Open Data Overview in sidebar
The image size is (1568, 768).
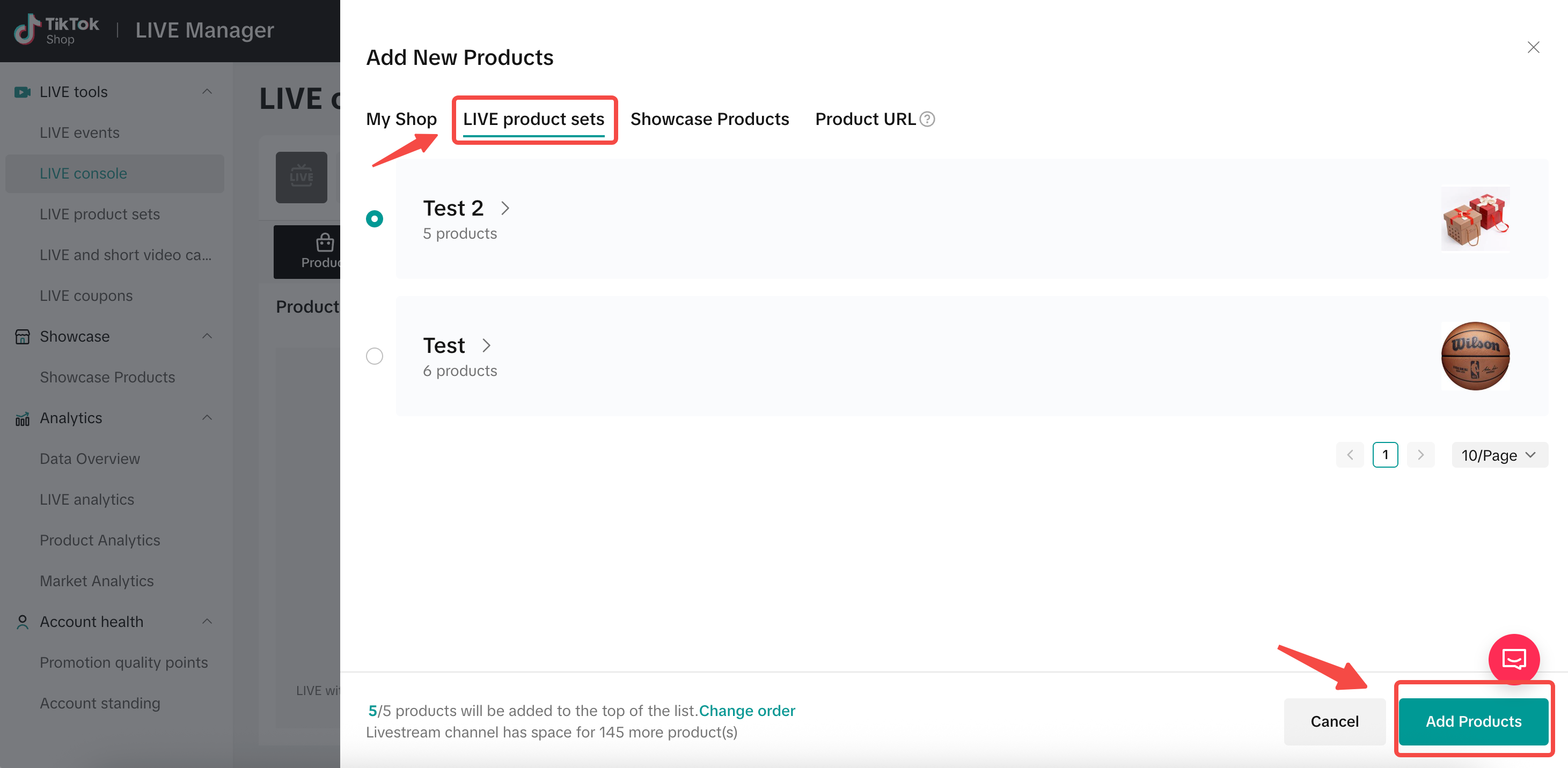click(x=90, y=459)
